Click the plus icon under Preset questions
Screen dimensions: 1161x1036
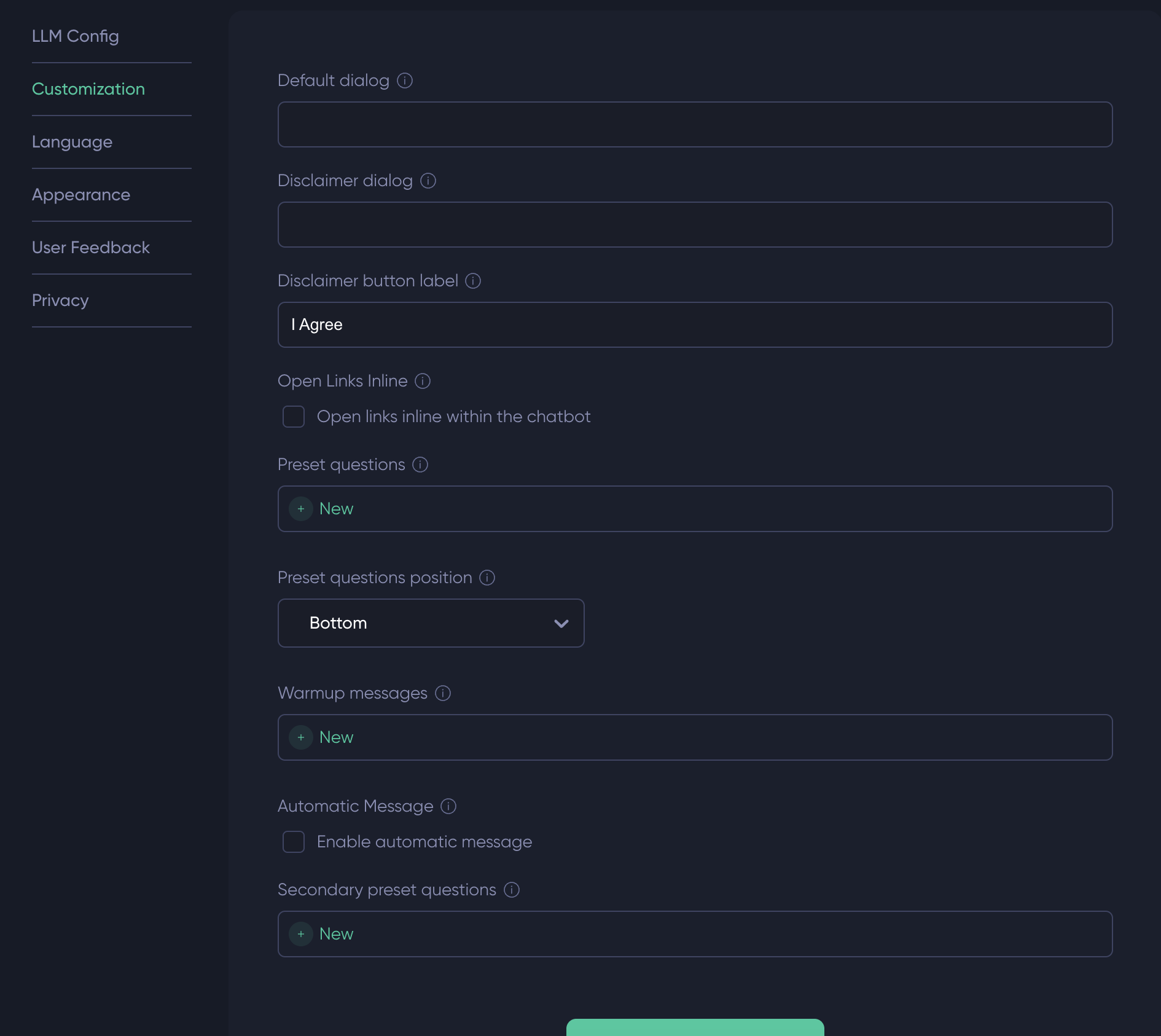(x=301, y=509)
